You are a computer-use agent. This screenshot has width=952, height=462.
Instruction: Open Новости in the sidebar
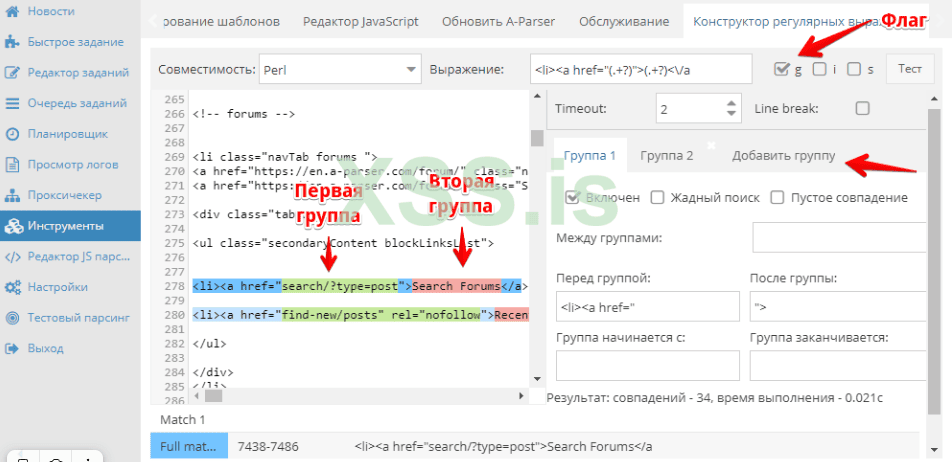coord(51,12)
